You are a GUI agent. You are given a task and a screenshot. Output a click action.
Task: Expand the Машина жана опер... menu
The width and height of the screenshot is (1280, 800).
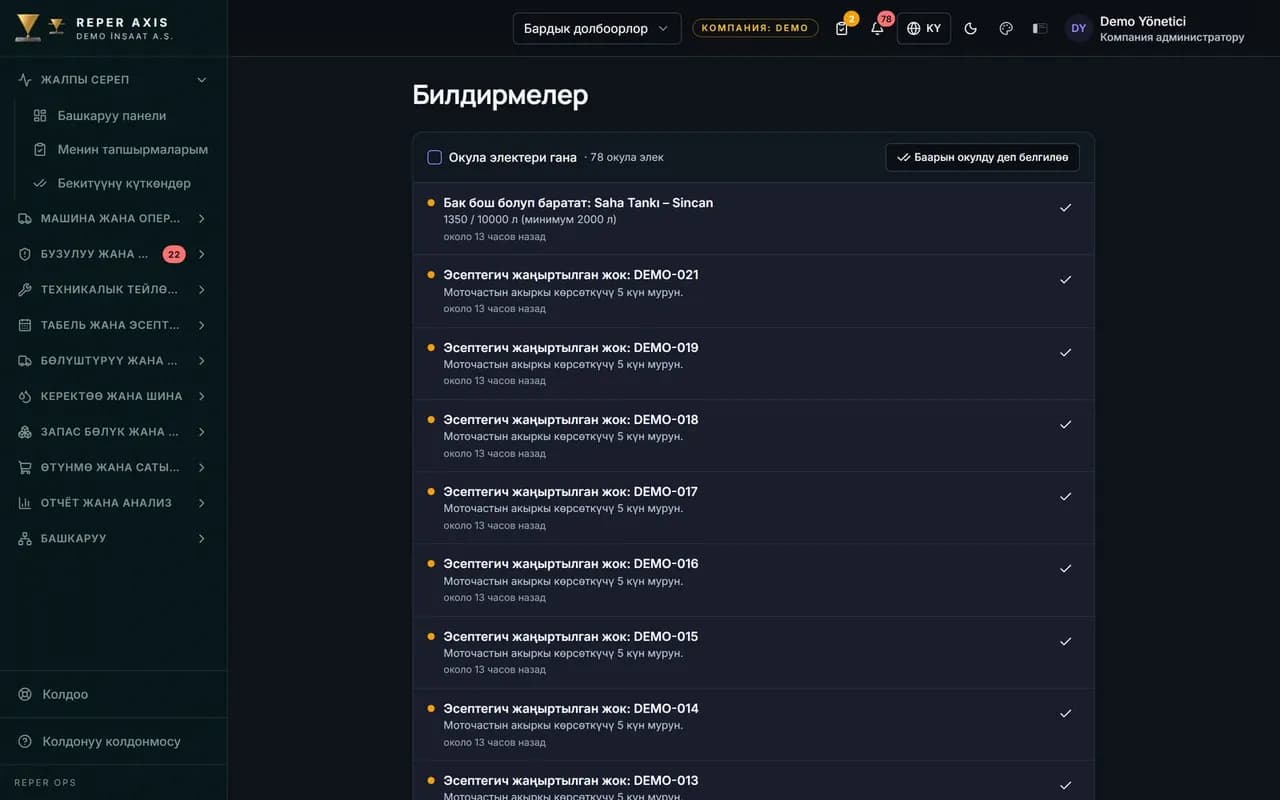[113, 218]
